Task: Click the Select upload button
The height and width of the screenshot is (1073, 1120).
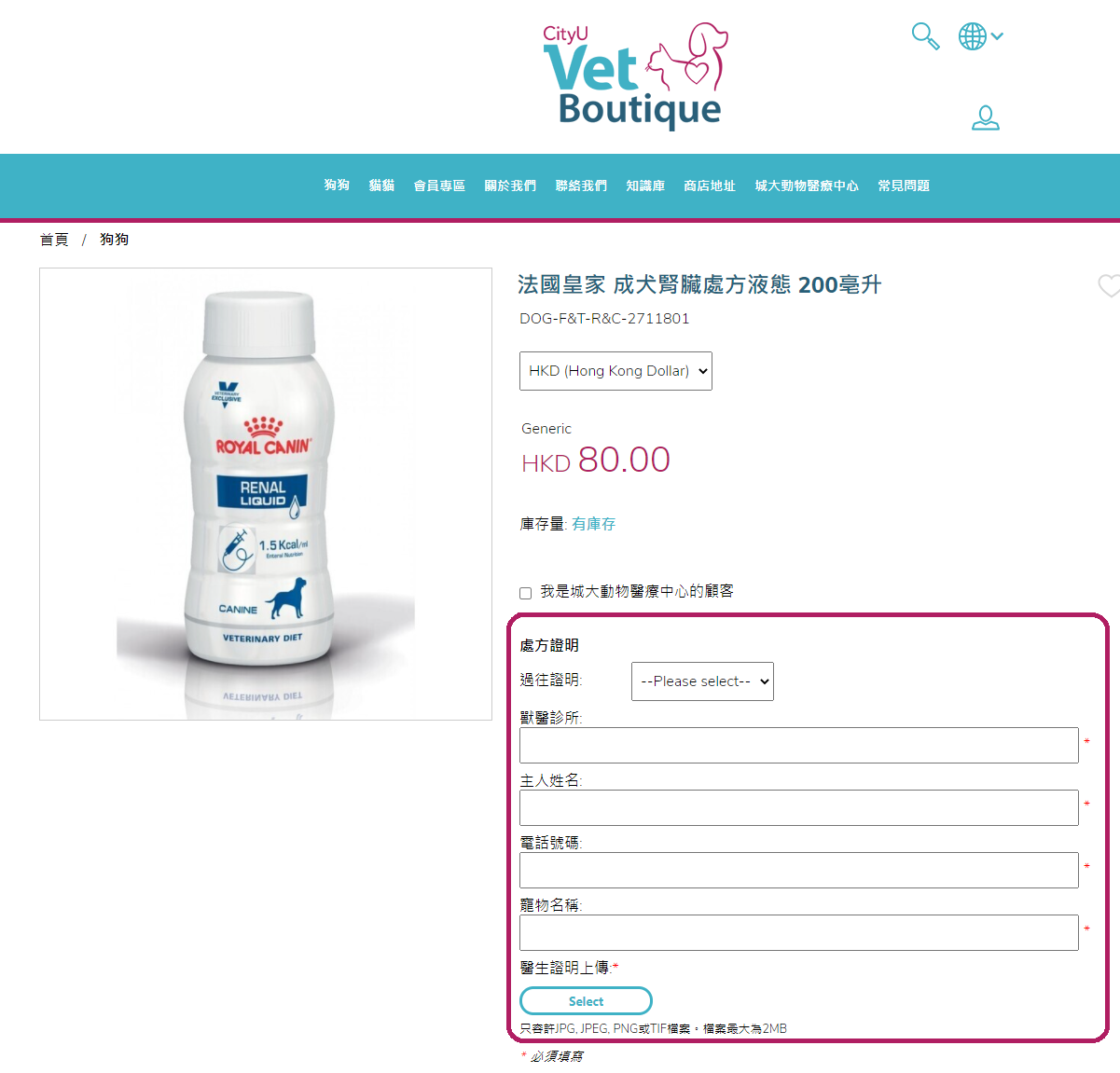Action: click(x=586, y=1001)
